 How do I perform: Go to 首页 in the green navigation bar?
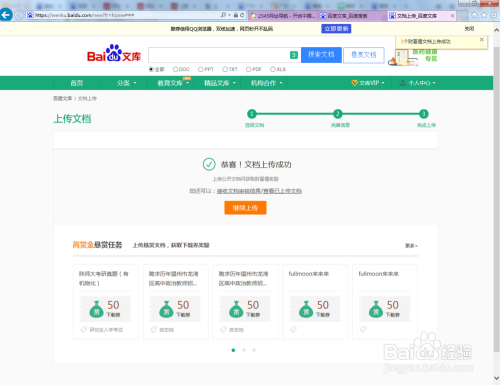pos(77,83)
